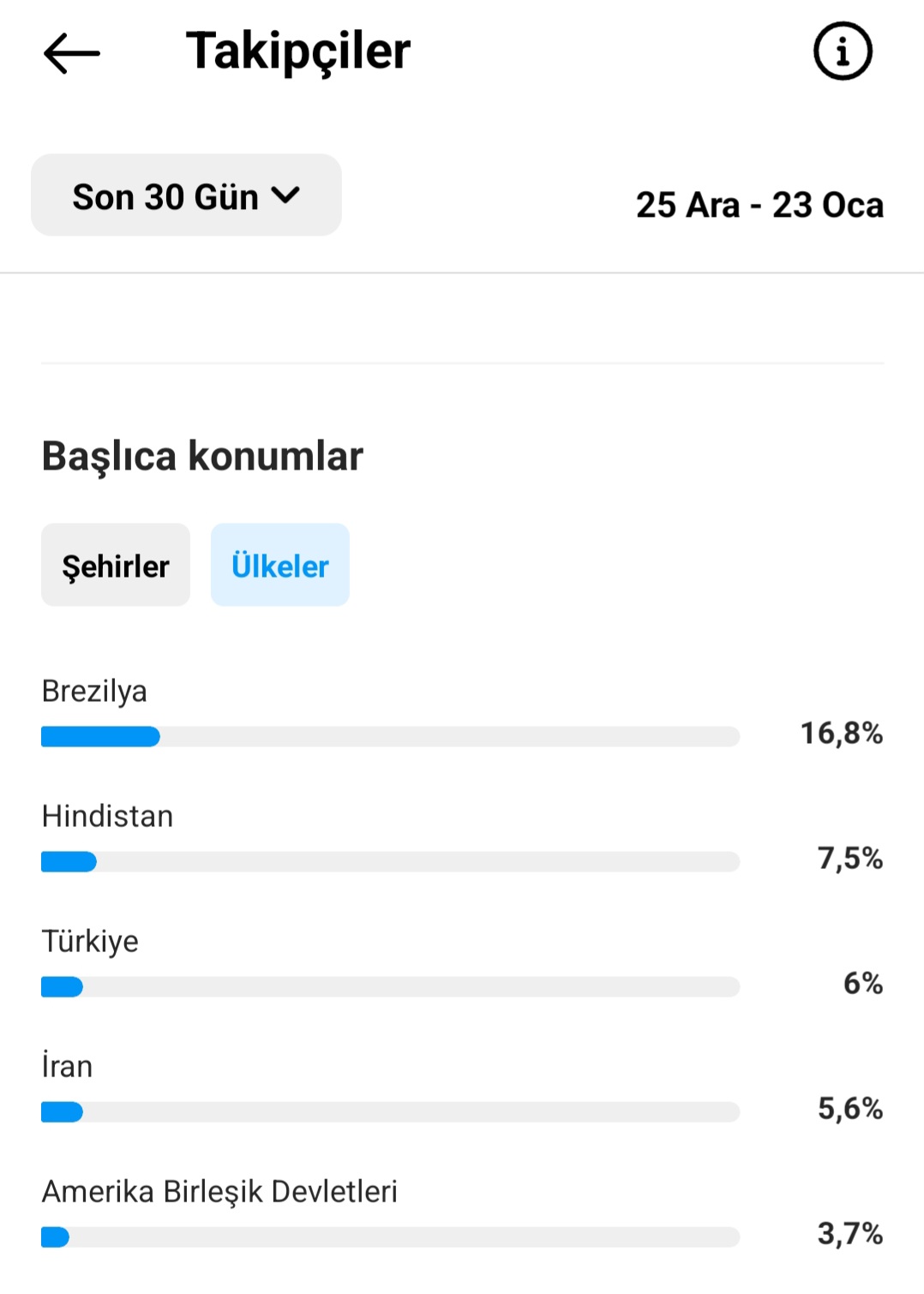Viewport: 924px width, 1294px height.
Task: Click the Türkiye percentage bar
Action: 390,986
